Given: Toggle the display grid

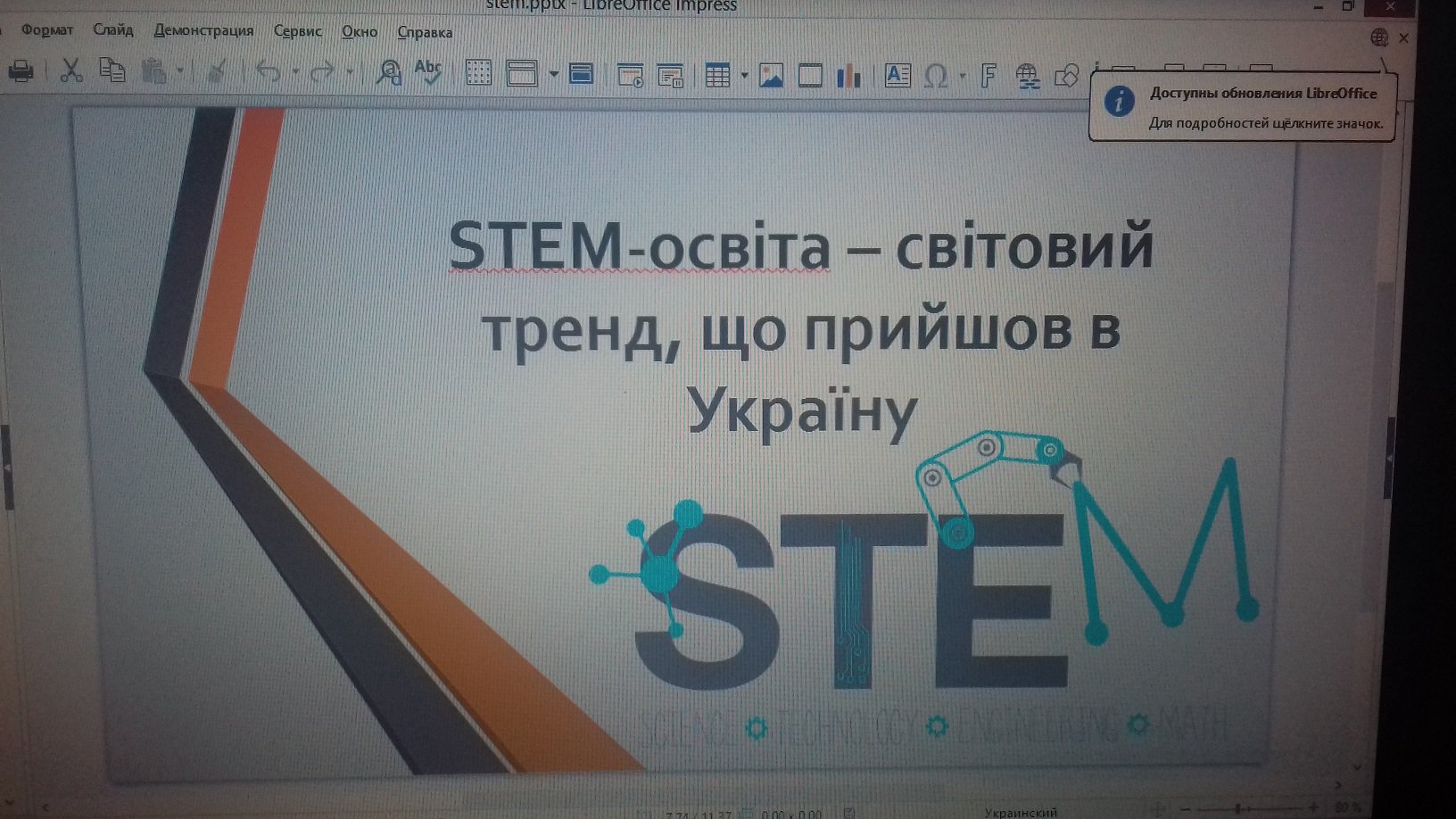Looking at the screenshot, I should click(x=479, y=73).
